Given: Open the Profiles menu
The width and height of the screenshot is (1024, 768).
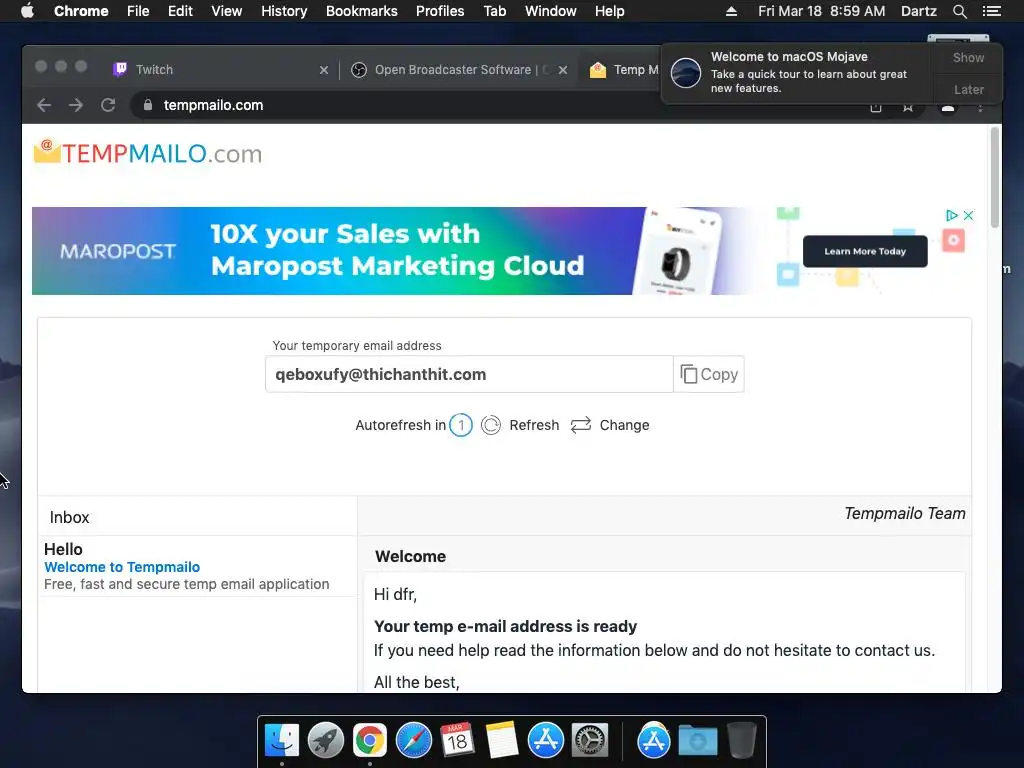Looking at the screenshot, I should pos(440,11).
